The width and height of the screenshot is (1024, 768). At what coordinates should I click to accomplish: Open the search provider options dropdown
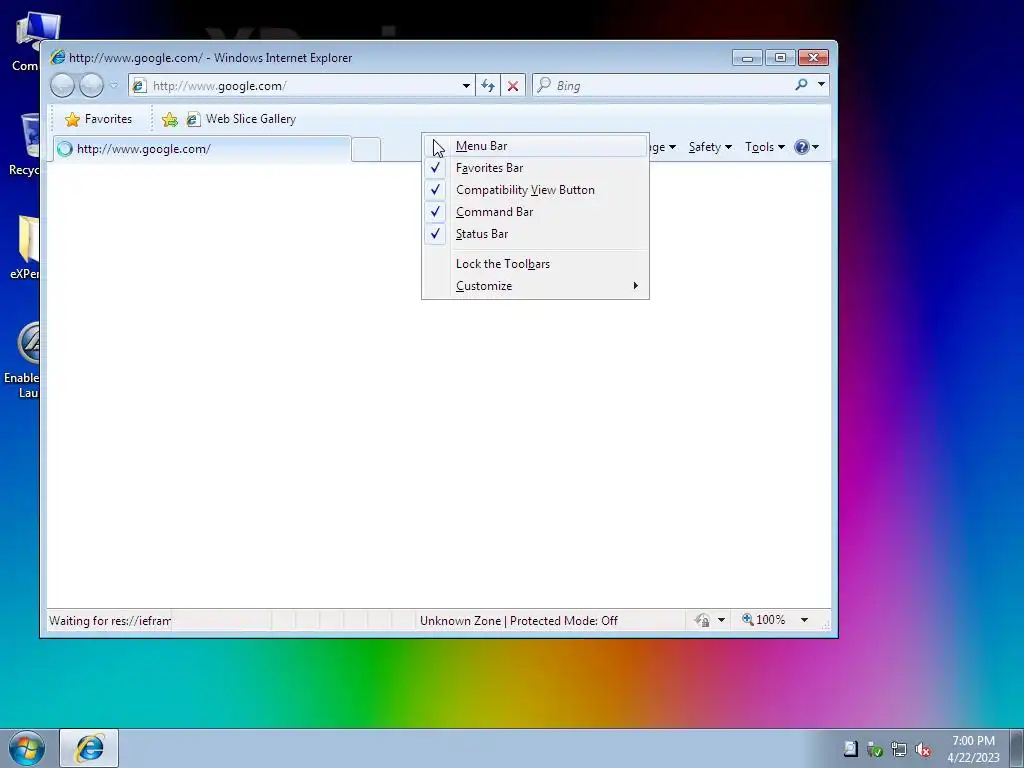[x=822, y=84]
